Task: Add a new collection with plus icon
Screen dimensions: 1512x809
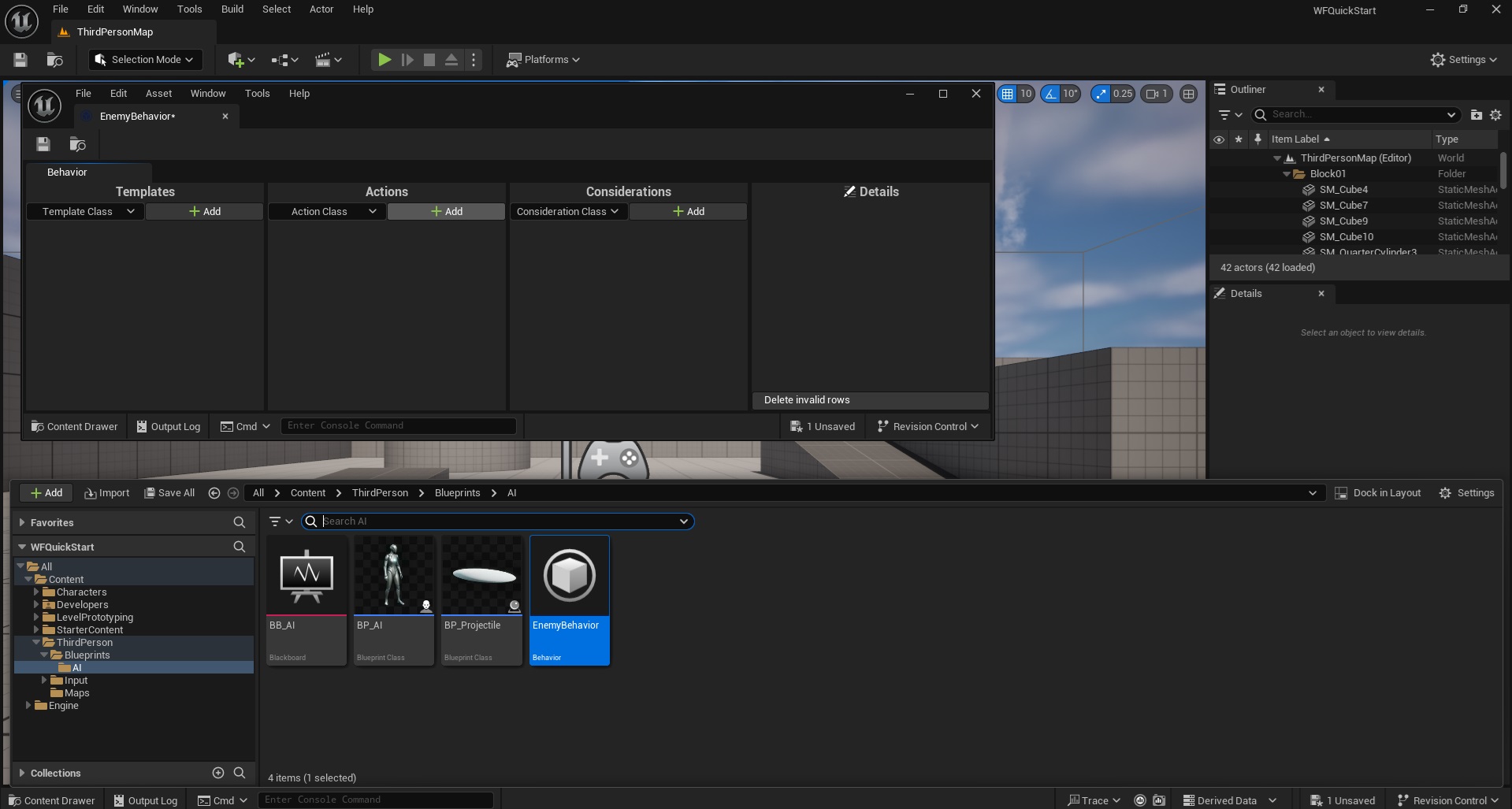Action: point(218,773)
